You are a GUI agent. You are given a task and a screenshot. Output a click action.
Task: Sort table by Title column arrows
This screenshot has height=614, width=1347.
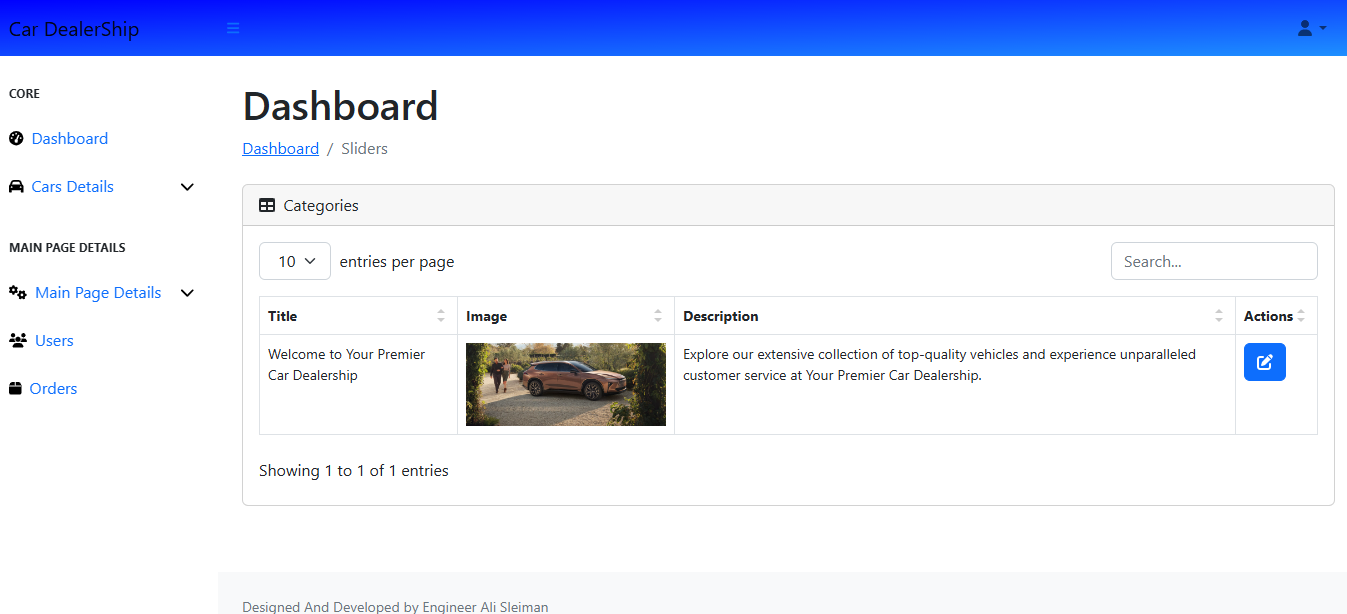441,316
